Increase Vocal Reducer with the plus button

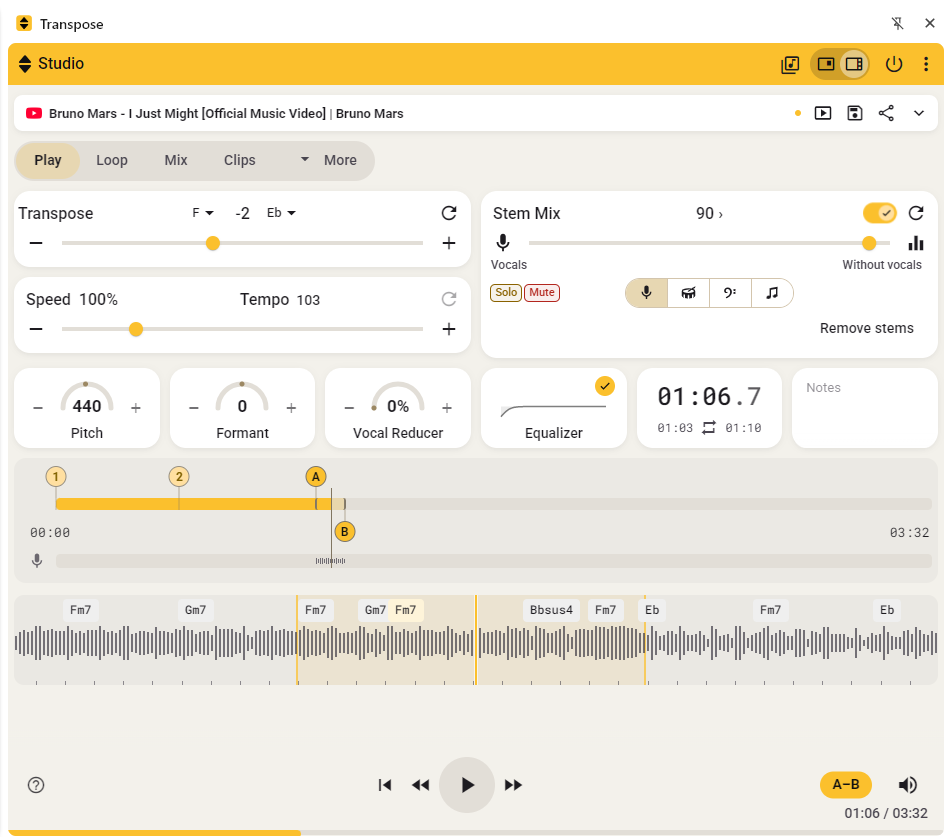(x=447, y=408)
